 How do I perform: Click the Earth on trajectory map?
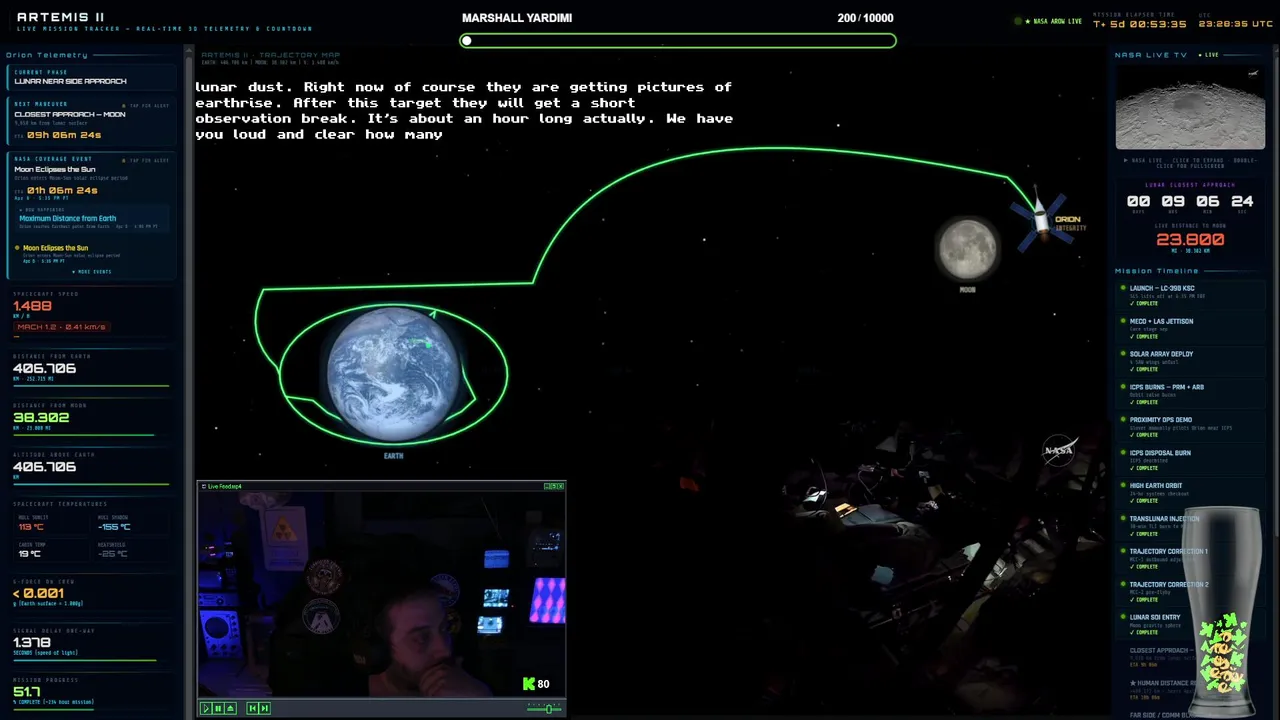394,375
